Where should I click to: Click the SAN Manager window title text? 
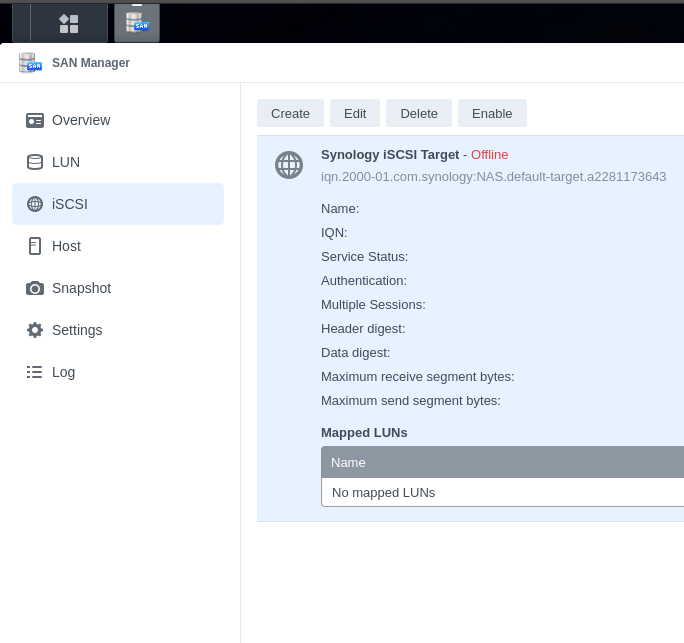click(91, 63)
